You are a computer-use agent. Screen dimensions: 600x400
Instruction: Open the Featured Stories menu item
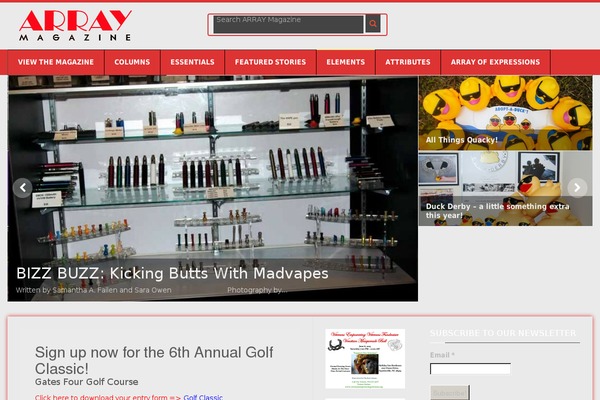pos(271,62)
